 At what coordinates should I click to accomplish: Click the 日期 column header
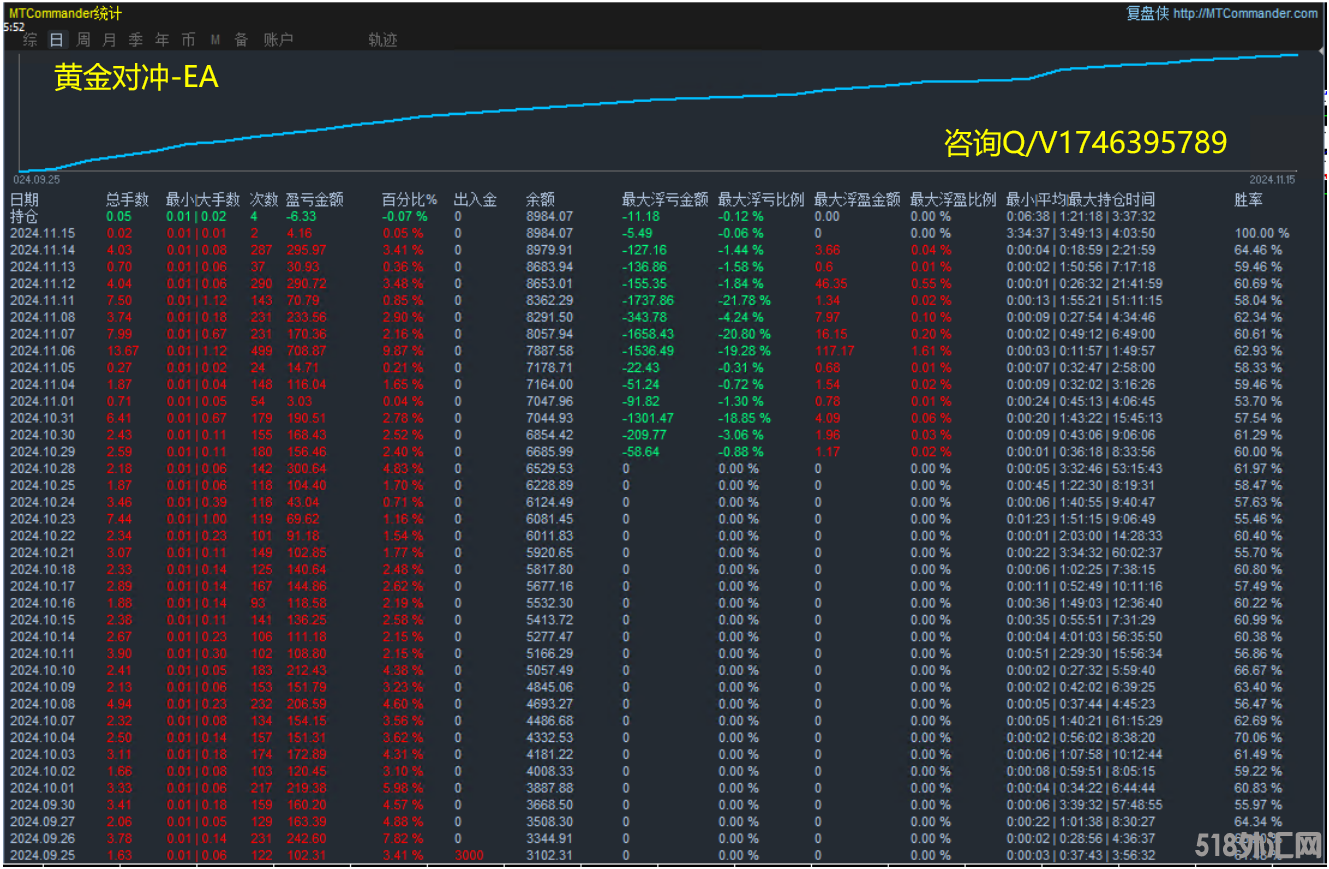[x=25, y=200]
